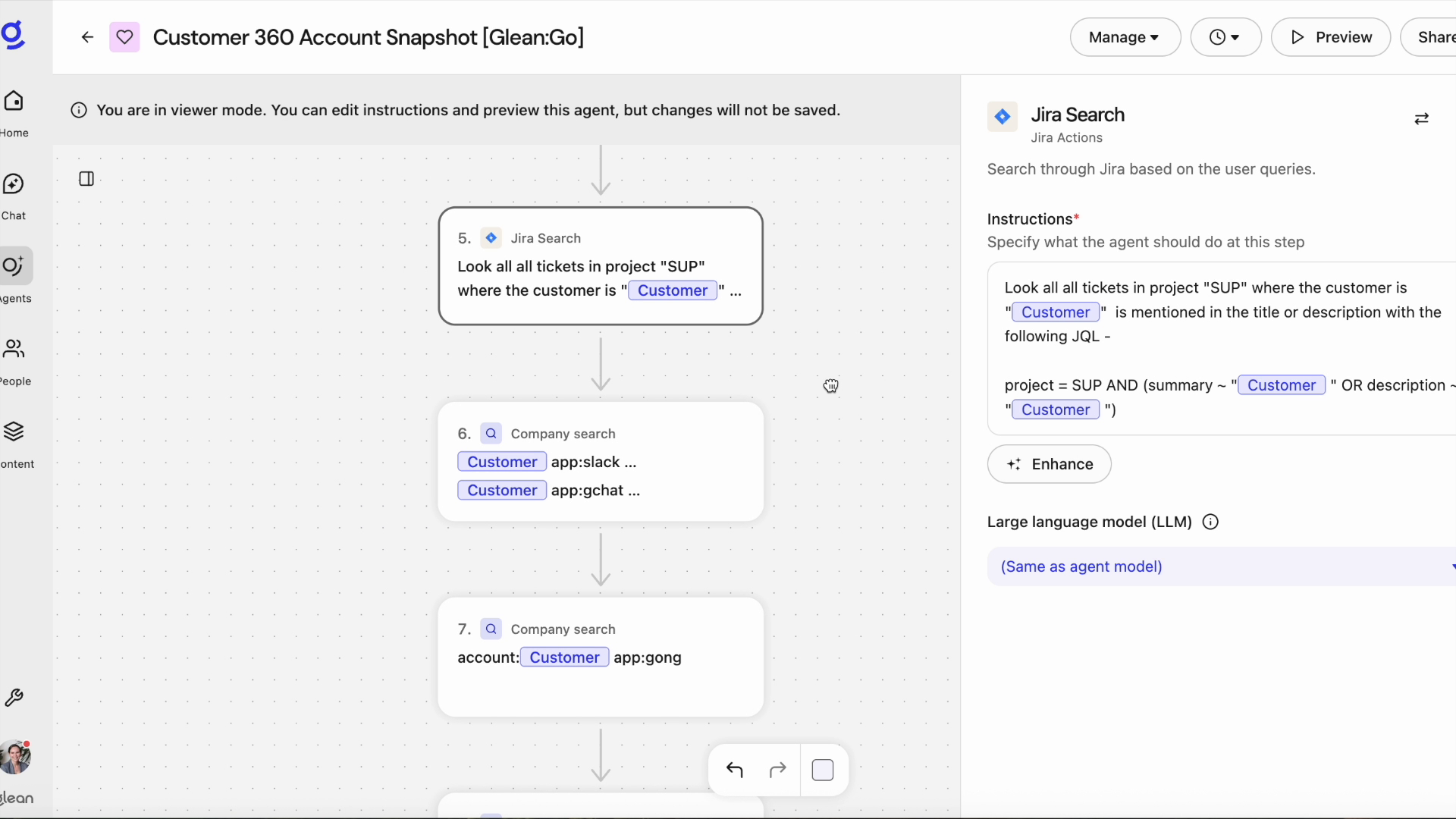Image resolution: width=1456 pixels, height=819 pixels.
Task: Click the undo arrow
Action: point(734,770)
